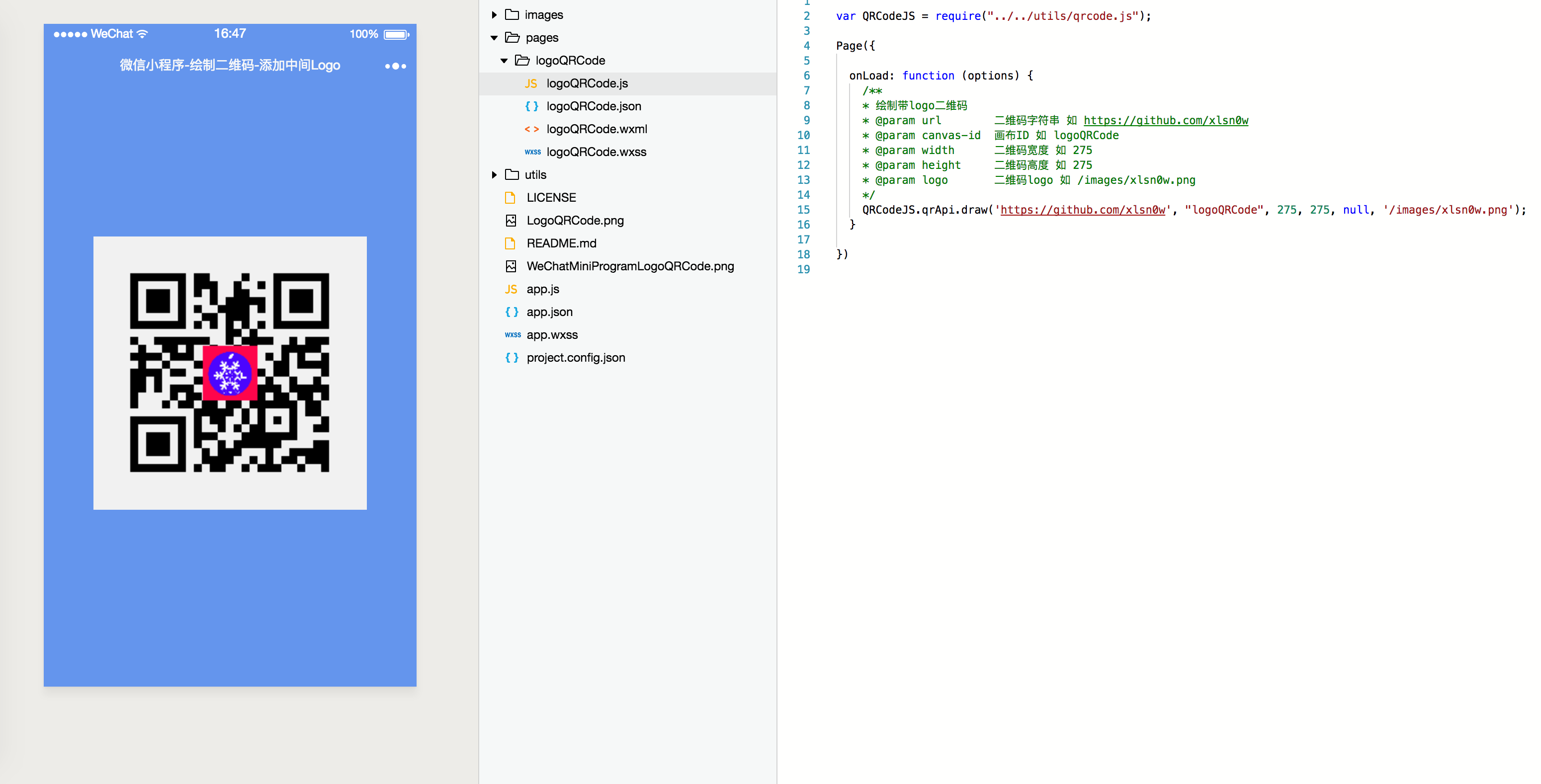Select the braces icon of logoQRCode.json
The width and height of the screenshot is (1541, 784).
pos(531,106)
